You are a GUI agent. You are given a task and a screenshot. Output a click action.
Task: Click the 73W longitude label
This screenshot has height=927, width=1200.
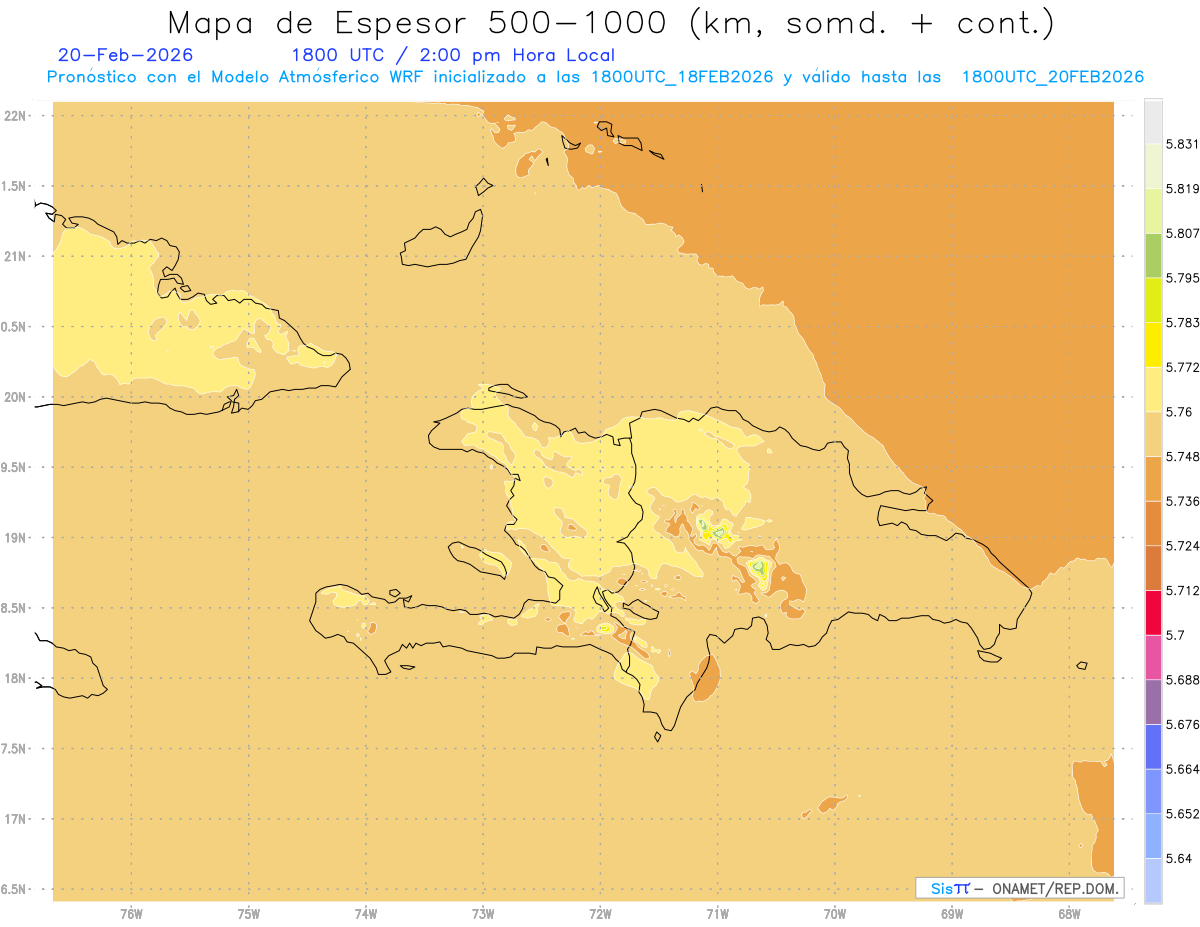tap(483, 914)
